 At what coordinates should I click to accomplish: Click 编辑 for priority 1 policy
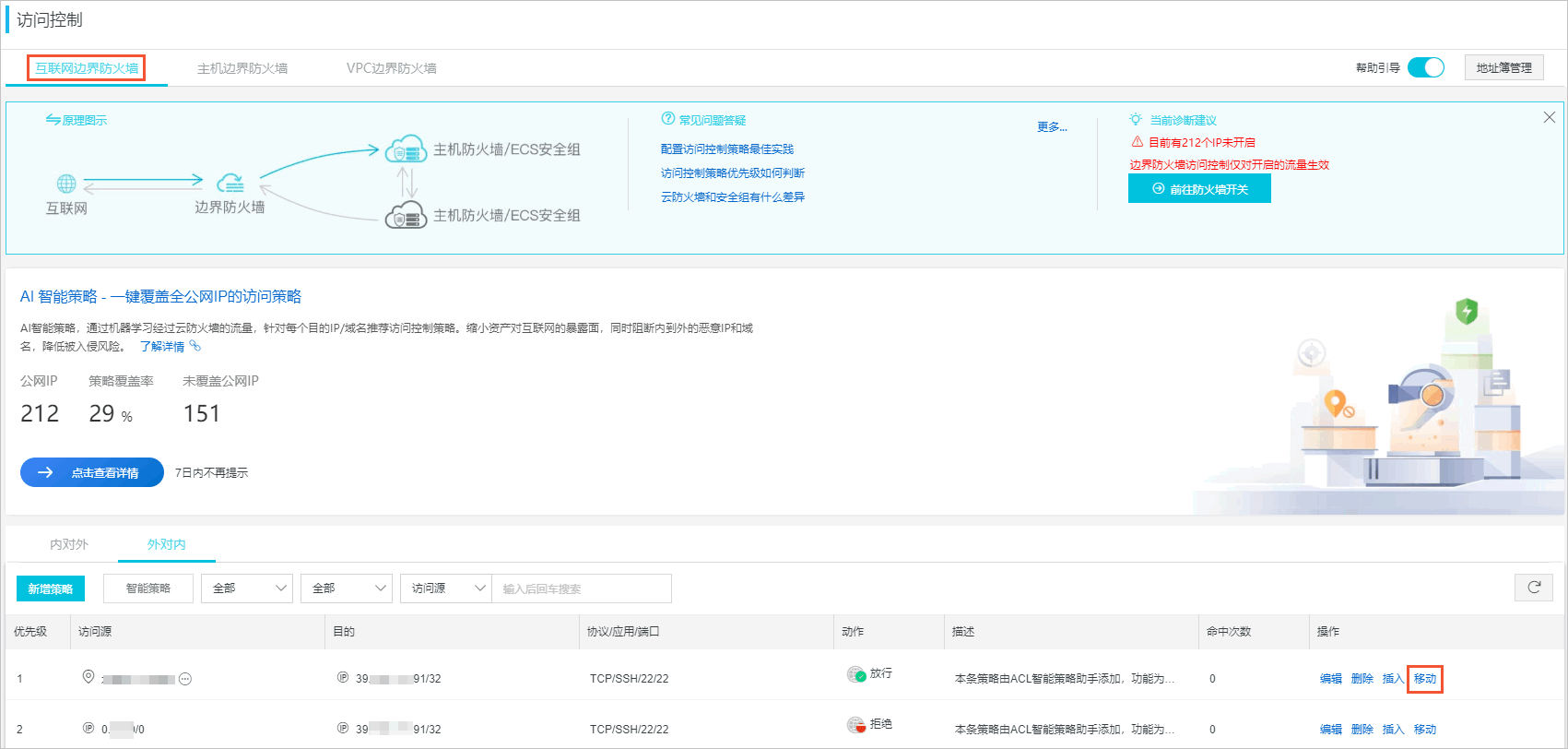click(1331, 679)
